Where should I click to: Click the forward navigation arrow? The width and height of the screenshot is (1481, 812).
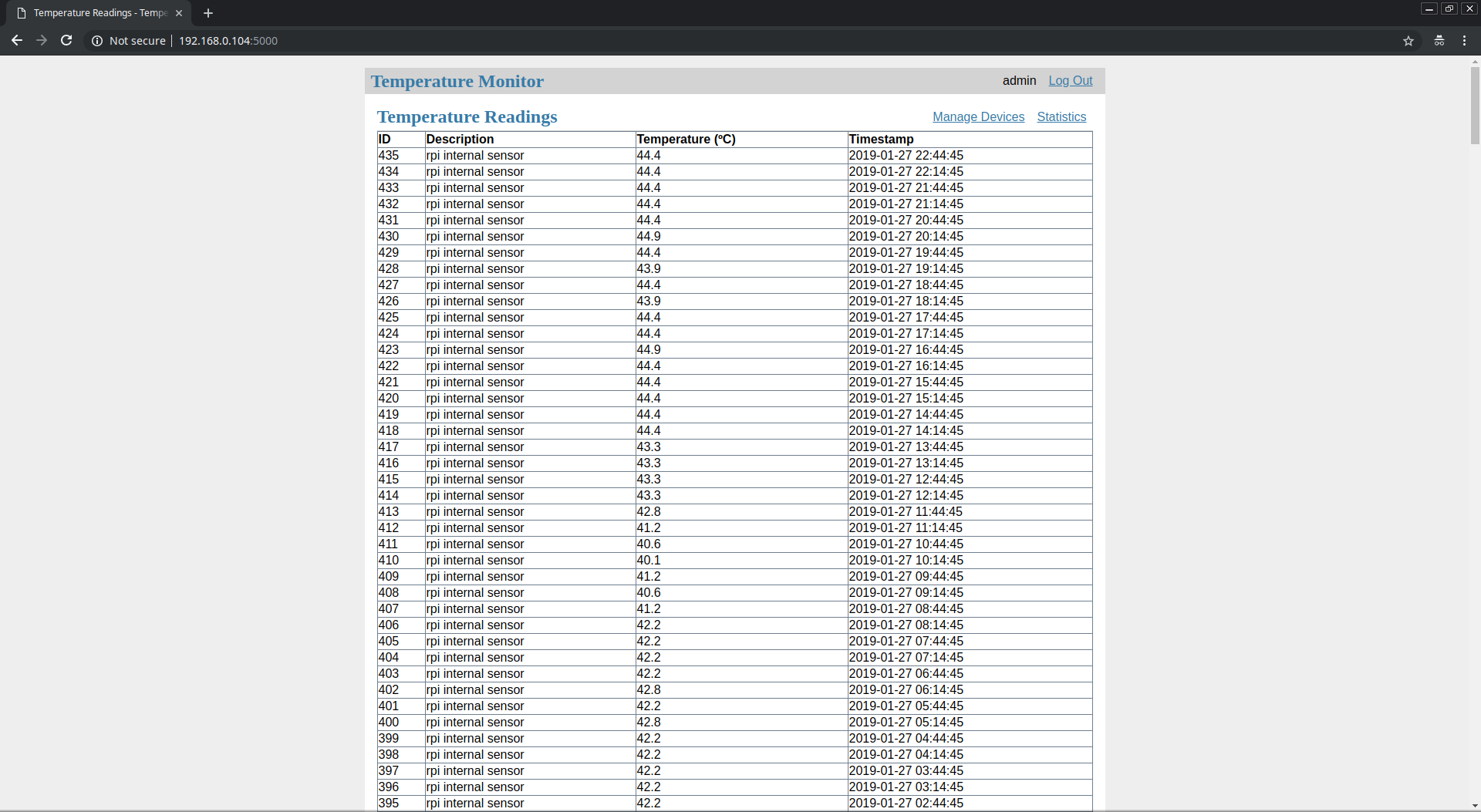[x=42, y=41]
